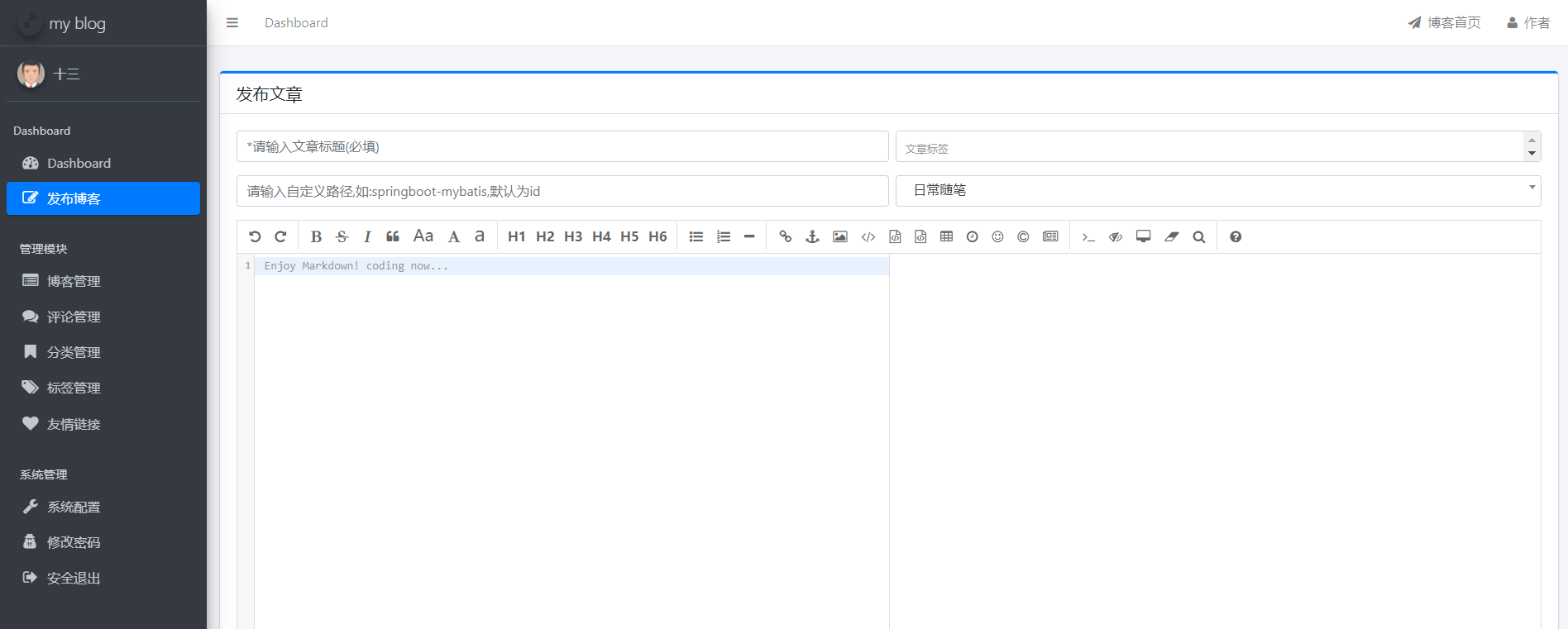Toggle the live preview pane visibility
Image resolution: width=1568 pixels, height=629 pixels.
(x=1116, y=236)
